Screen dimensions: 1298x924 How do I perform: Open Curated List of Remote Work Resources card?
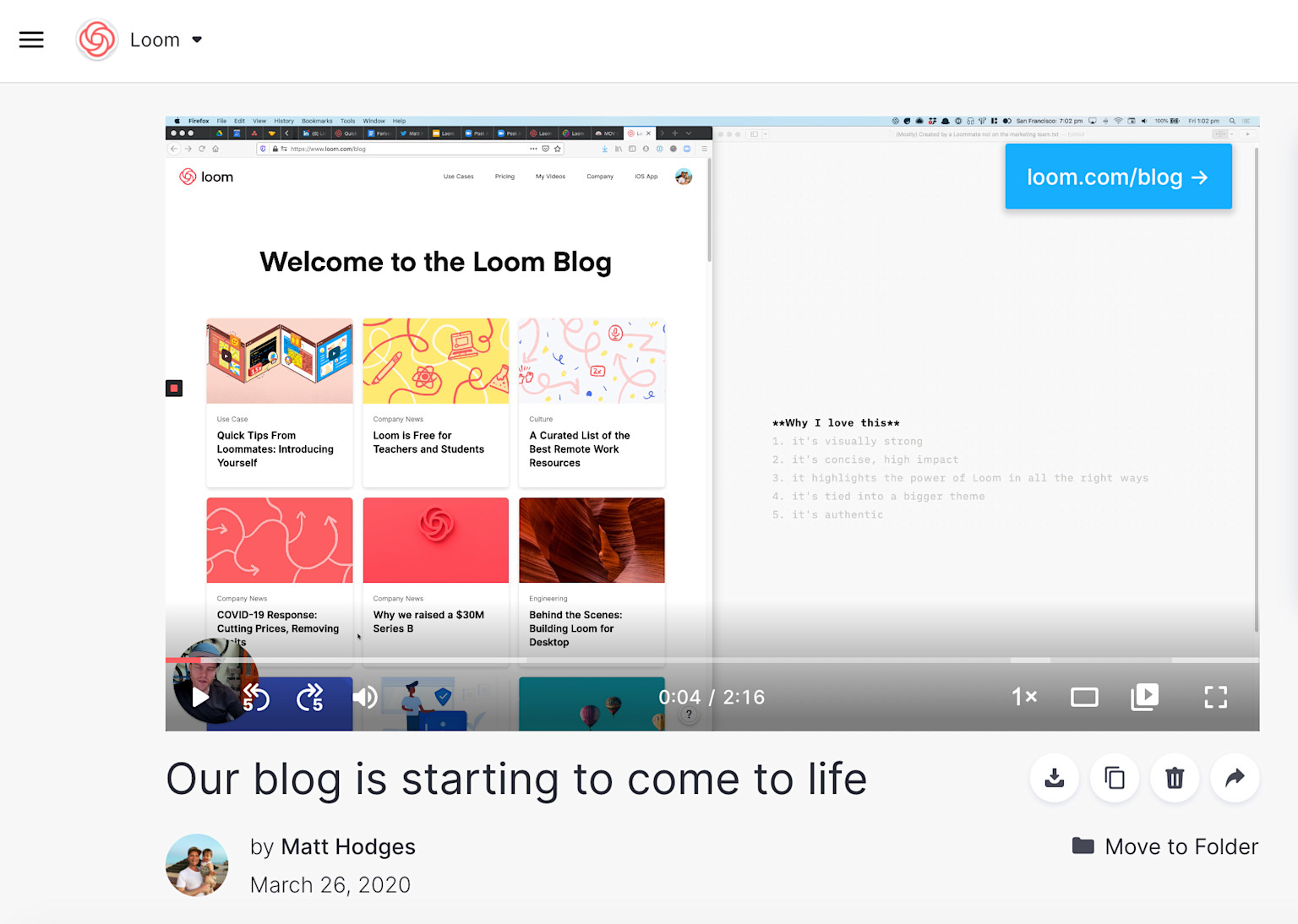point(592,403)
